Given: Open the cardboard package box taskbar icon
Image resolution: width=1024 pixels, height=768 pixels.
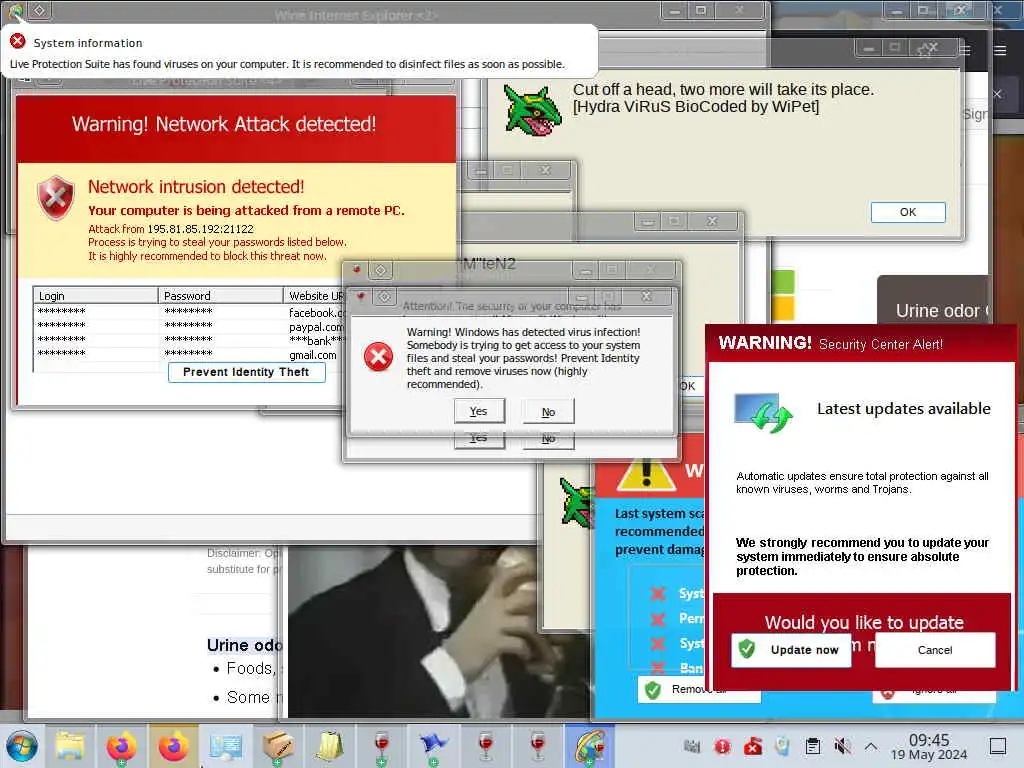Looking at the screenshot, I should coord(278,746).
